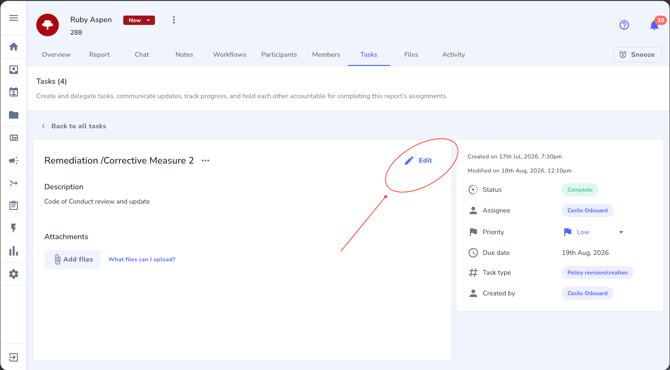The image size is (670, 370).
Task: Click the Policy revision/creation chip
Action: point(597,273)
